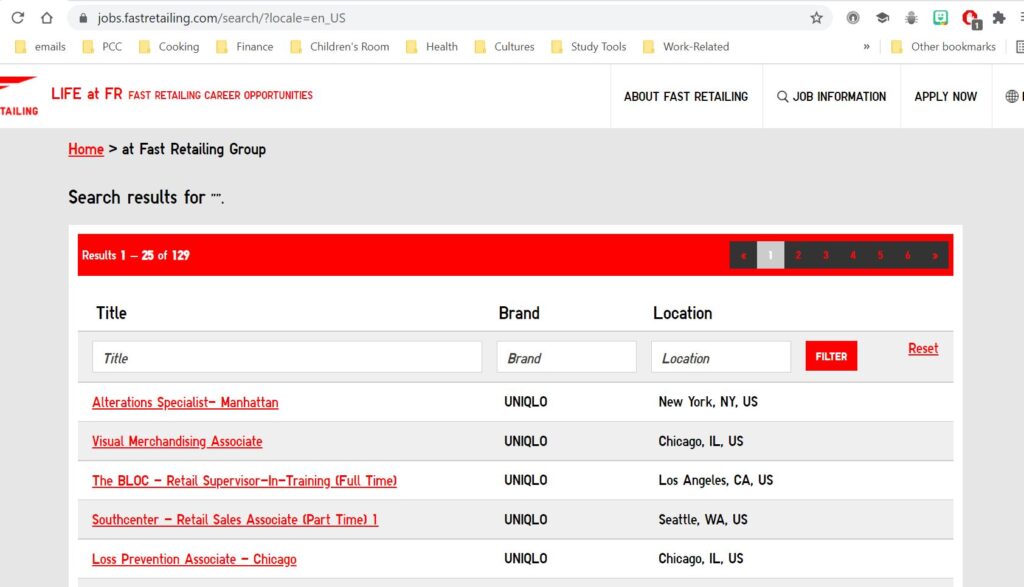This screenshot has height=587, width=1024.
Task: Click the Fast Retailing logo
Action: click(18, 96)
